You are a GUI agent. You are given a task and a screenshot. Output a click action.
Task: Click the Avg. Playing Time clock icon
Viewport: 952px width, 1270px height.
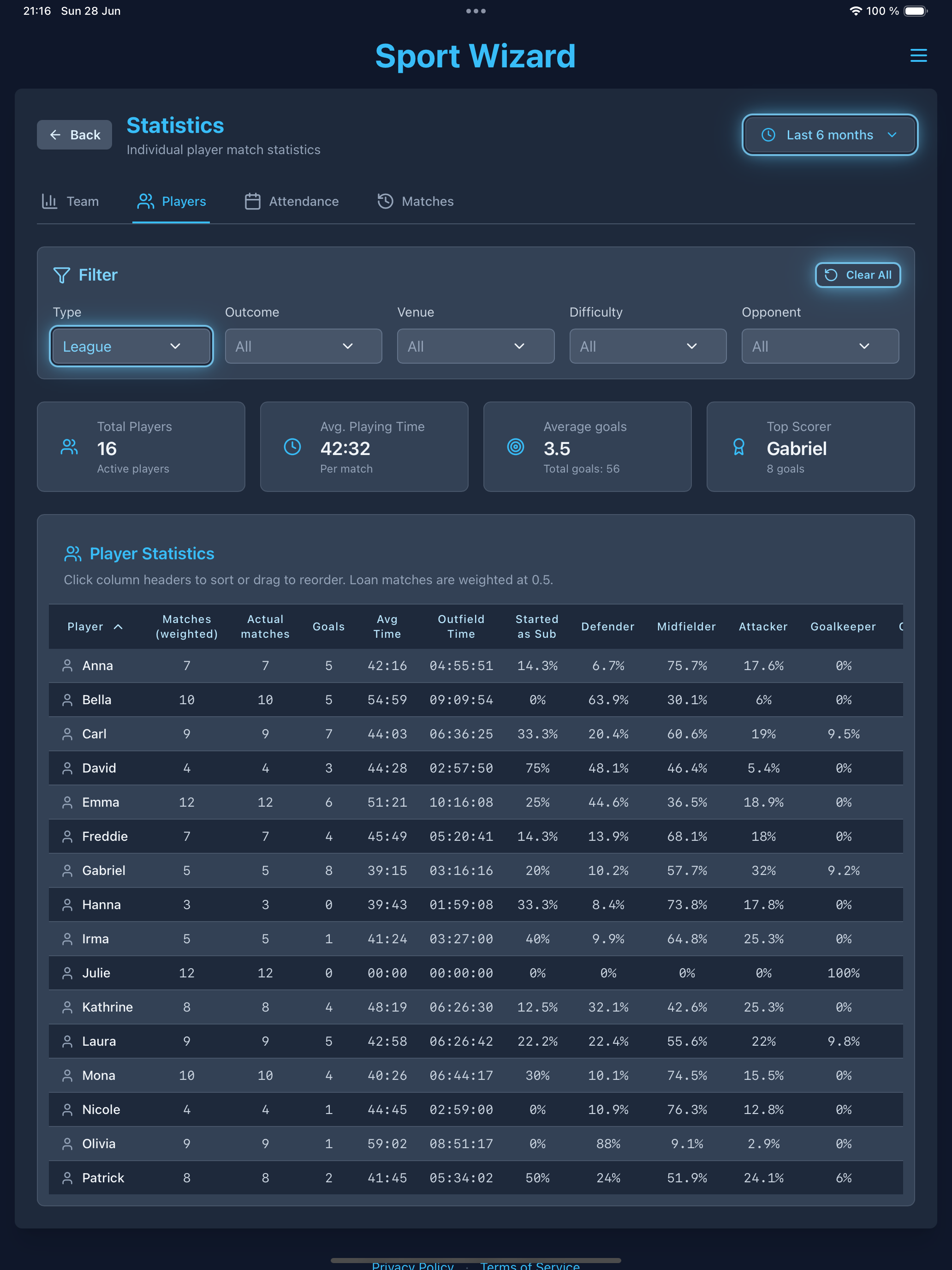(x=293, y=447)
